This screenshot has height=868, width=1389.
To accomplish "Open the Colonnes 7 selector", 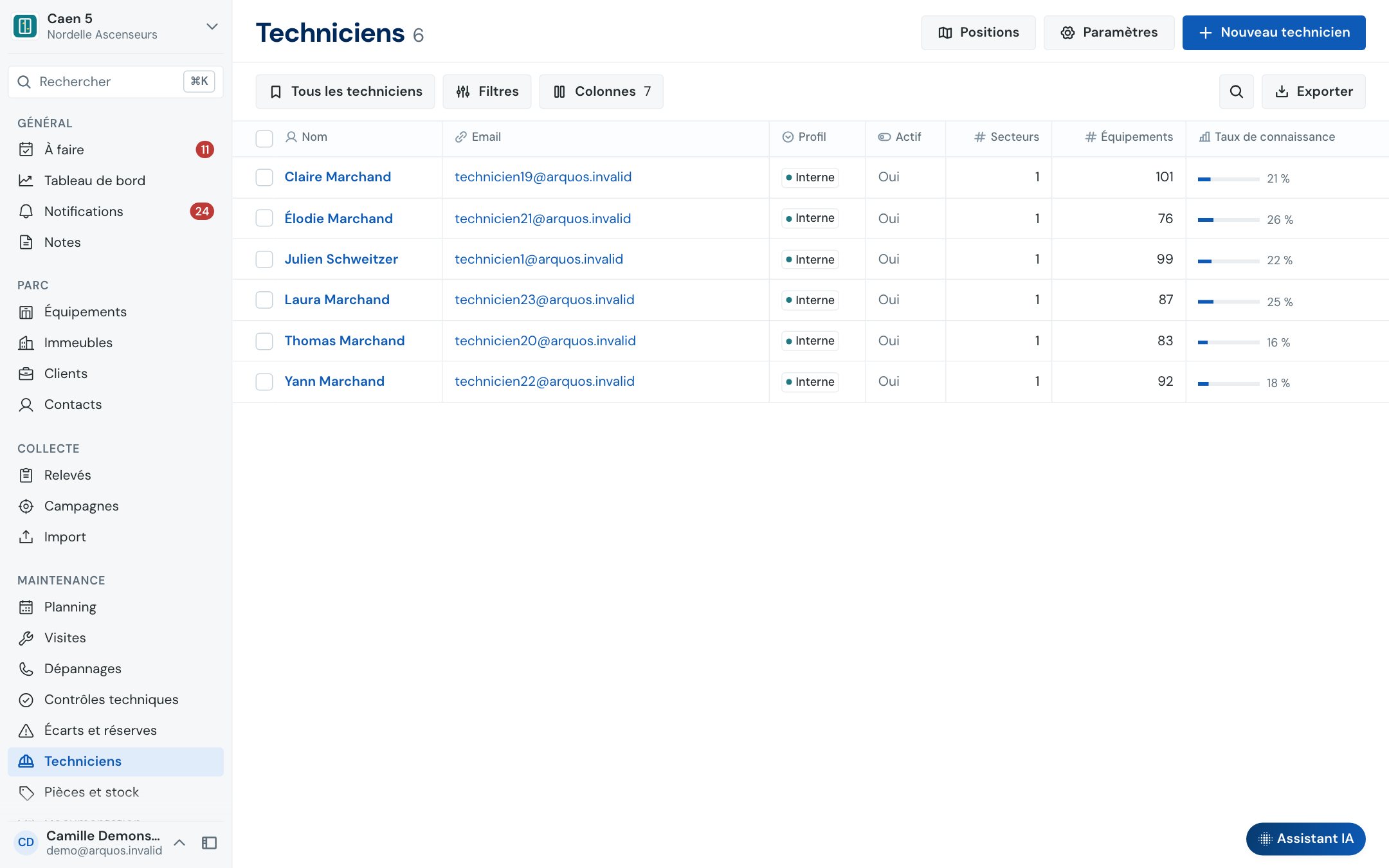I will (x=601, y=91).
